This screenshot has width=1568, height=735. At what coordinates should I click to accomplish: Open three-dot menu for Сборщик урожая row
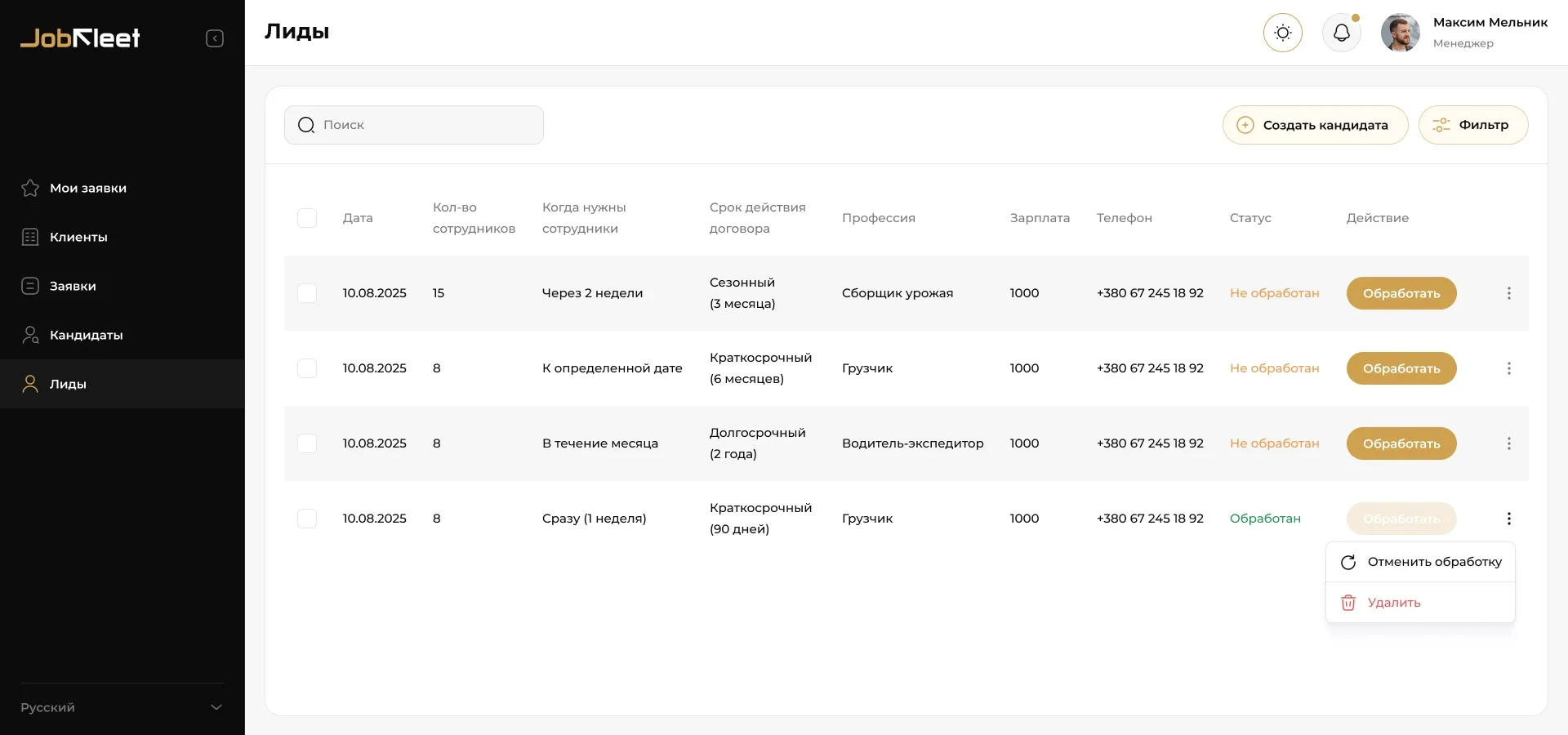(x=1508, y=293)
